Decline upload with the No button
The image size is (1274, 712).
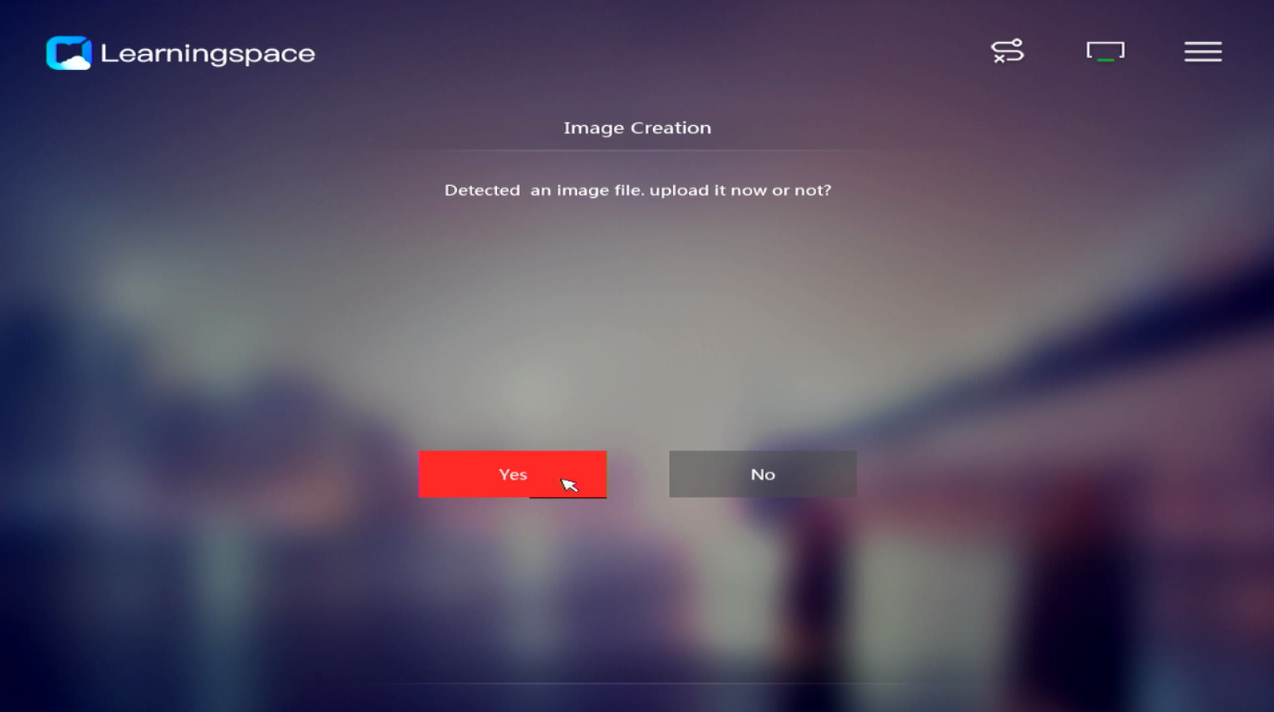click(x=762, y=474)
